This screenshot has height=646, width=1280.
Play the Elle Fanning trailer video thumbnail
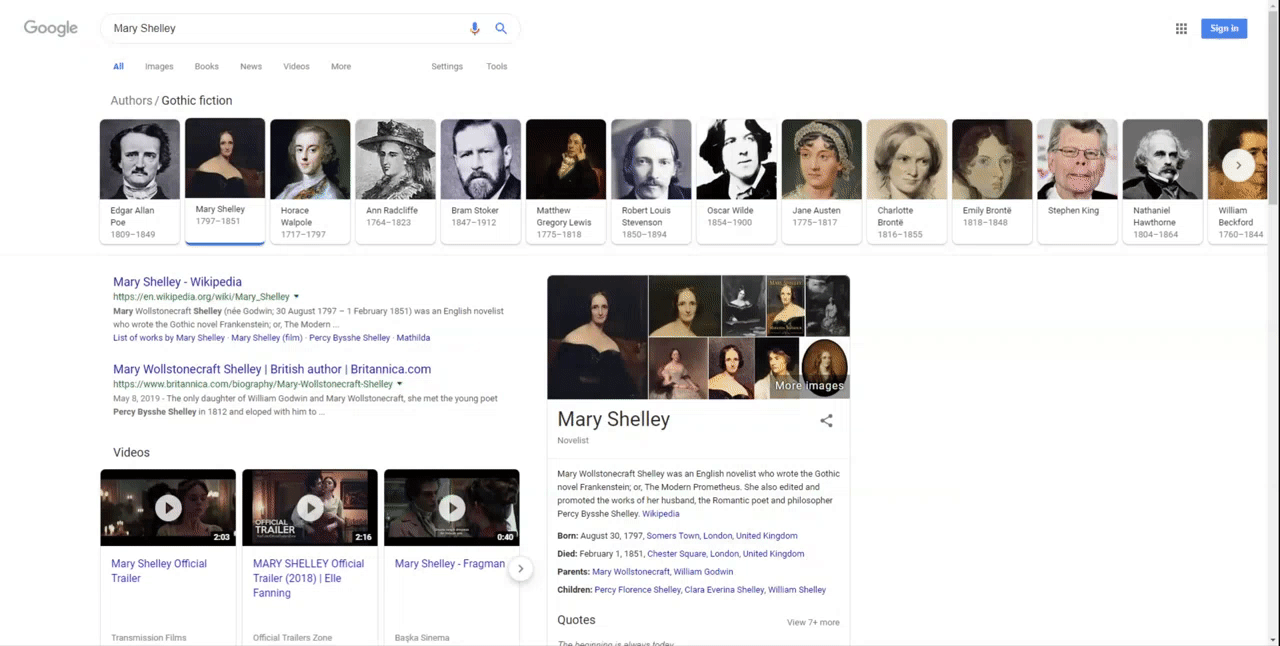[x=310, y=508]
